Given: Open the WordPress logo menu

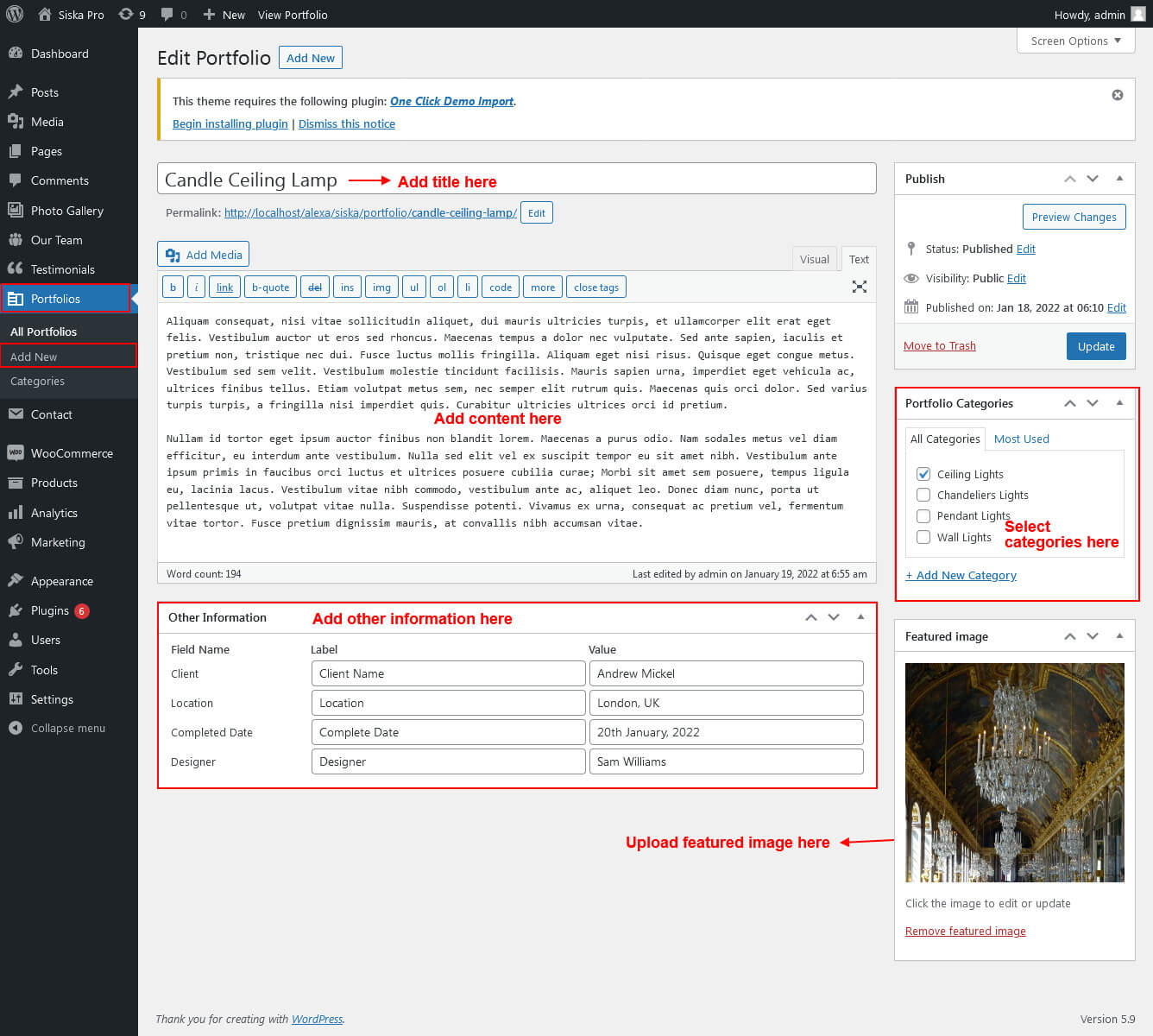Looking at the screenshot, I should click(x=15, y=14).
